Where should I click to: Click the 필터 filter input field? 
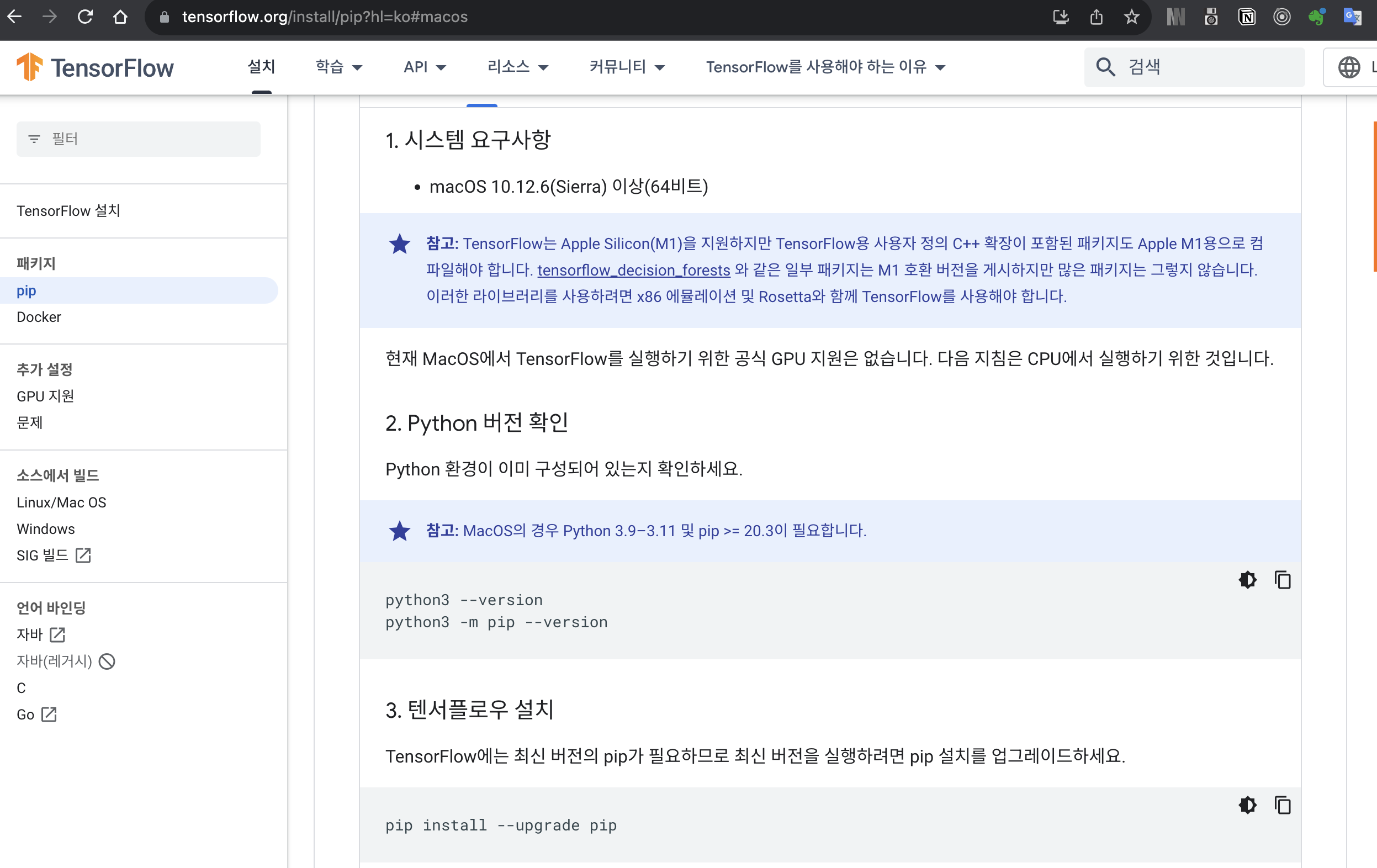point(139,139)
